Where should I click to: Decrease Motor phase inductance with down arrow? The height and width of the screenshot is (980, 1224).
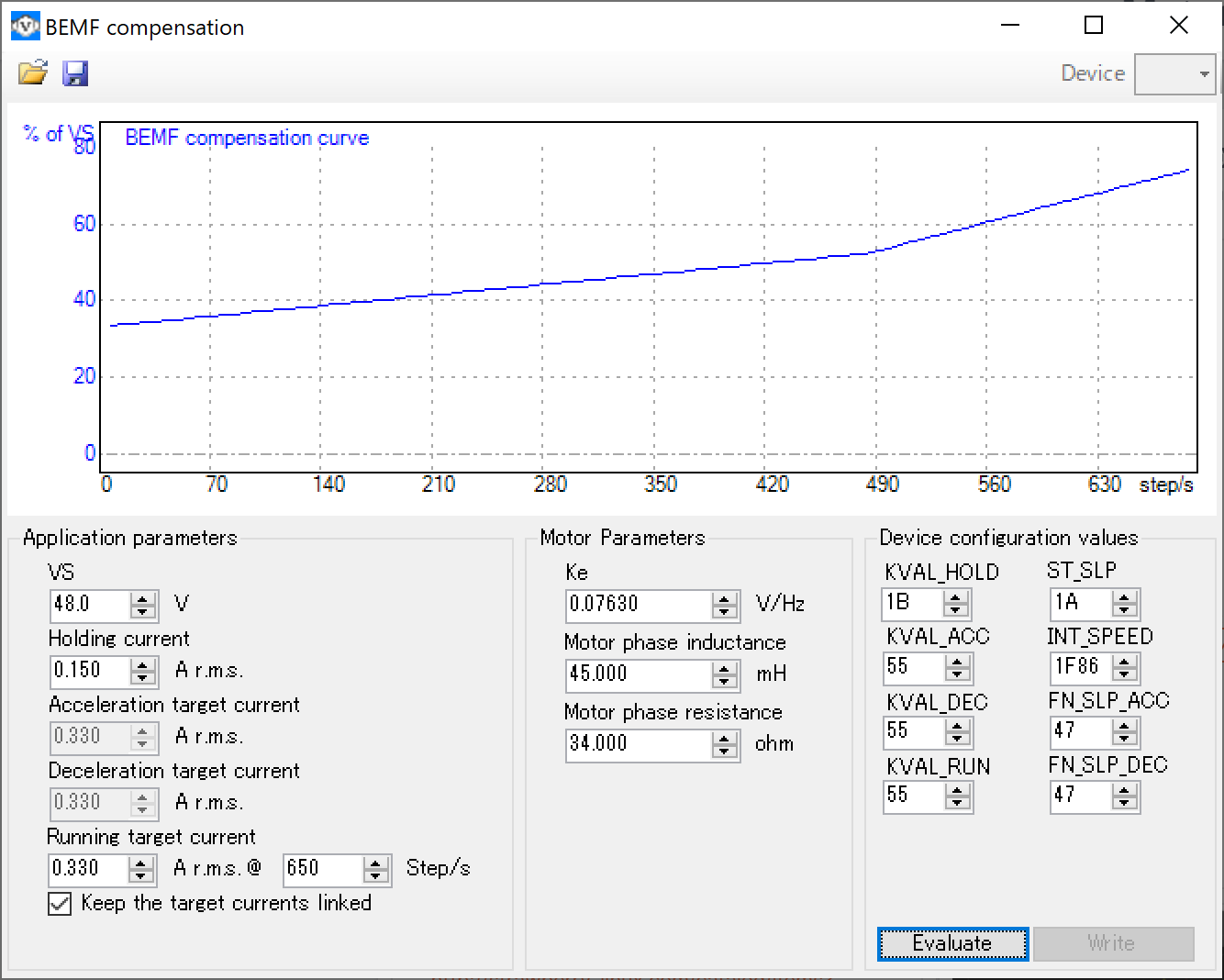click(725, 682)
